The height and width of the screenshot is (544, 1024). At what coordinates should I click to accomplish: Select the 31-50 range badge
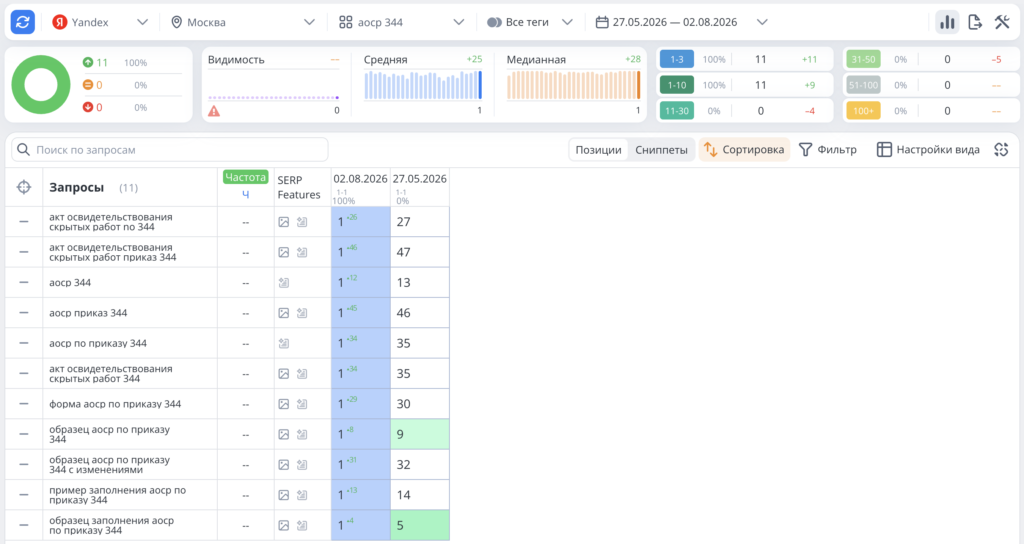[x=863, y=59]
